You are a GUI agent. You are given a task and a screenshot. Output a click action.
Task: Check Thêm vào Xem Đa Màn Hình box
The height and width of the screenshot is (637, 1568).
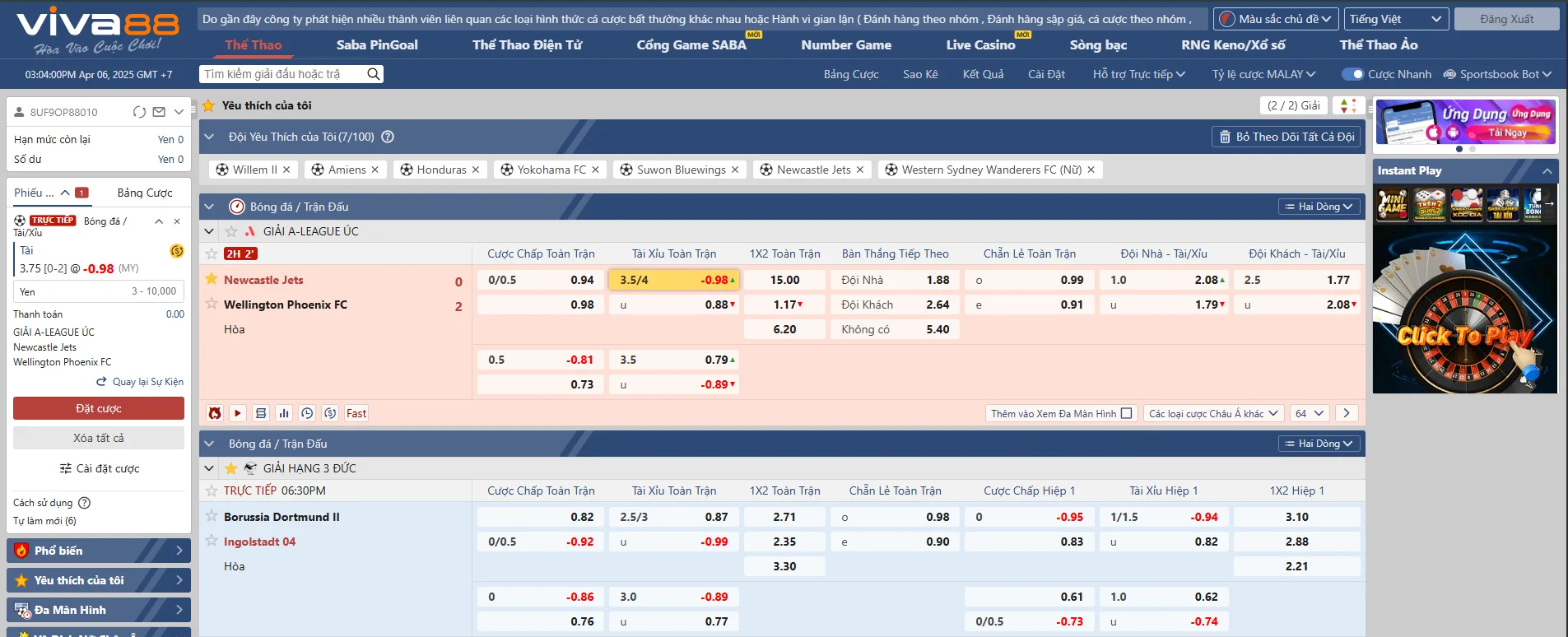point(1127,413)
